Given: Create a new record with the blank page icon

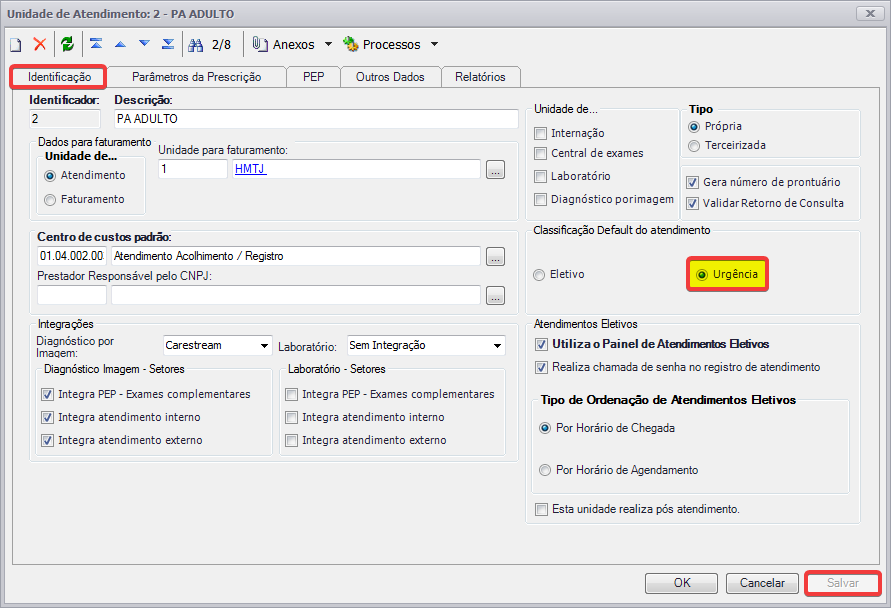Looking at the screenshot, I should tap(16, 44).
